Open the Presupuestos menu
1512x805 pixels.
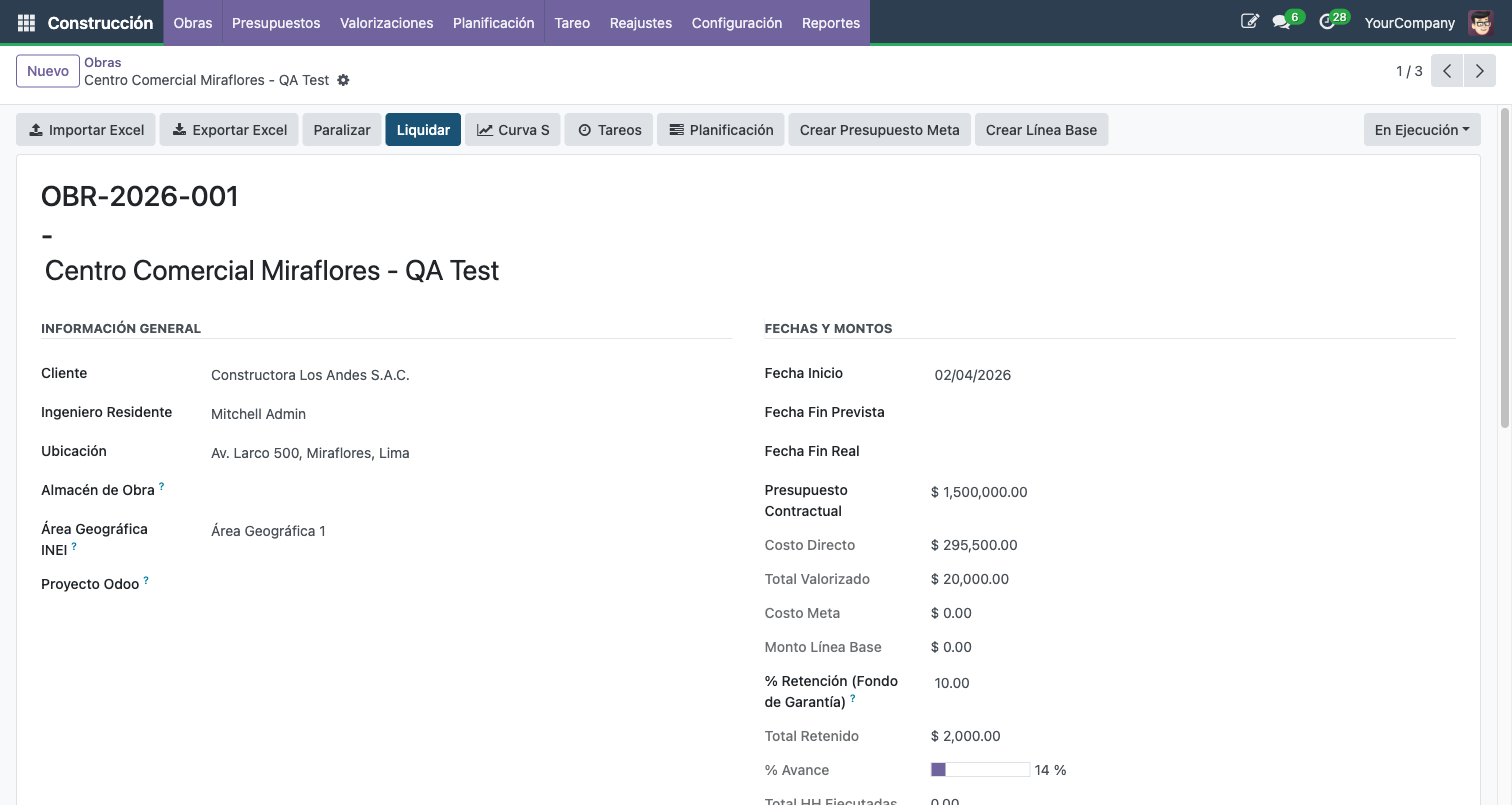(276, 23)
